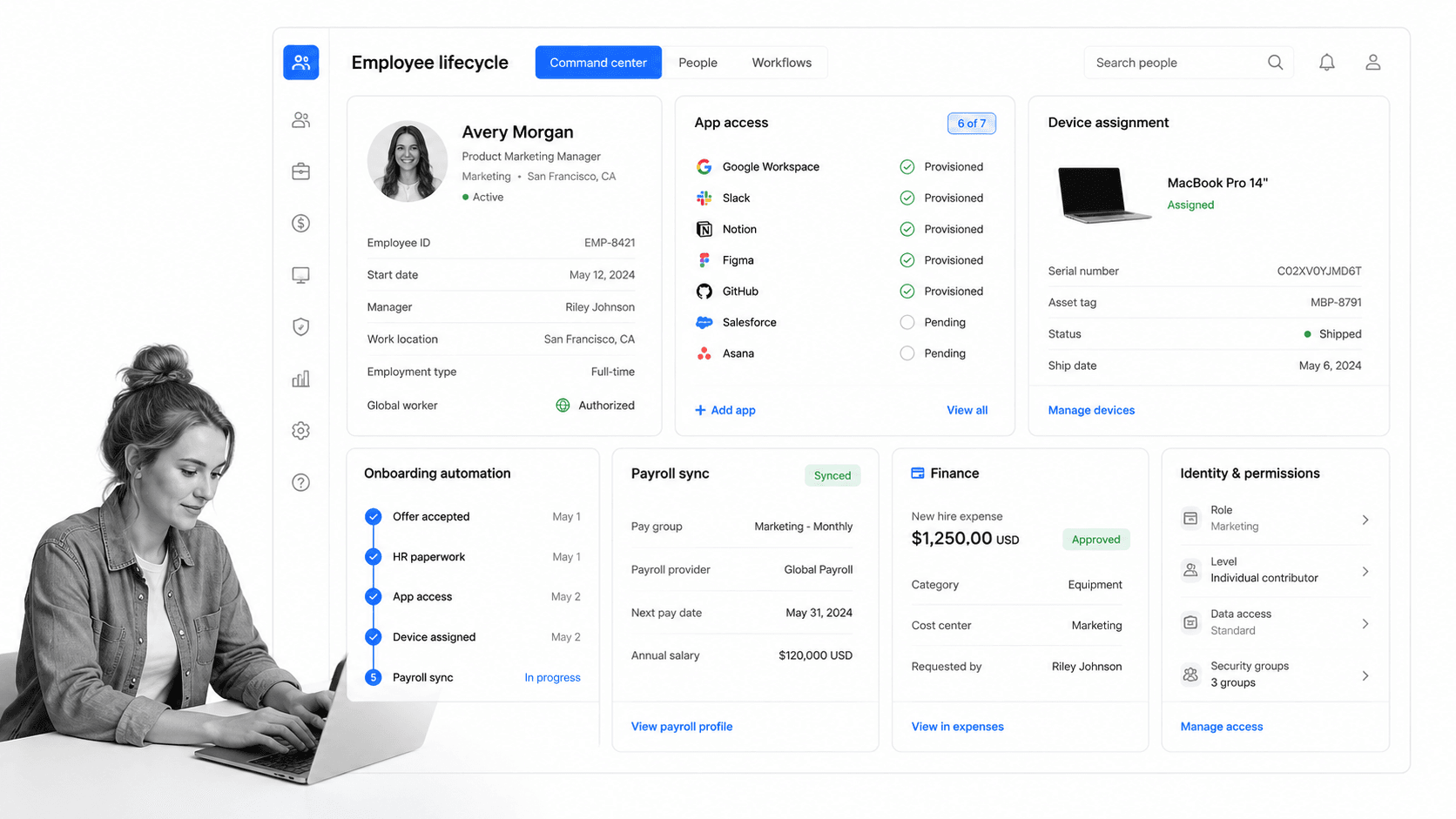Click the EMP-8421 employee ID value
1456x819 pixels.
pyautogui.click(x=610, y=243)
